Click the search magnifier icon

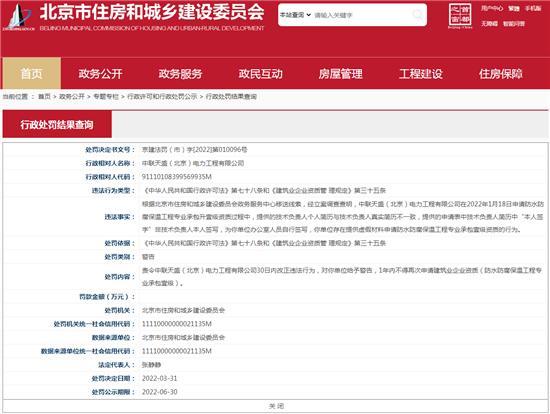tap(417, 15)
